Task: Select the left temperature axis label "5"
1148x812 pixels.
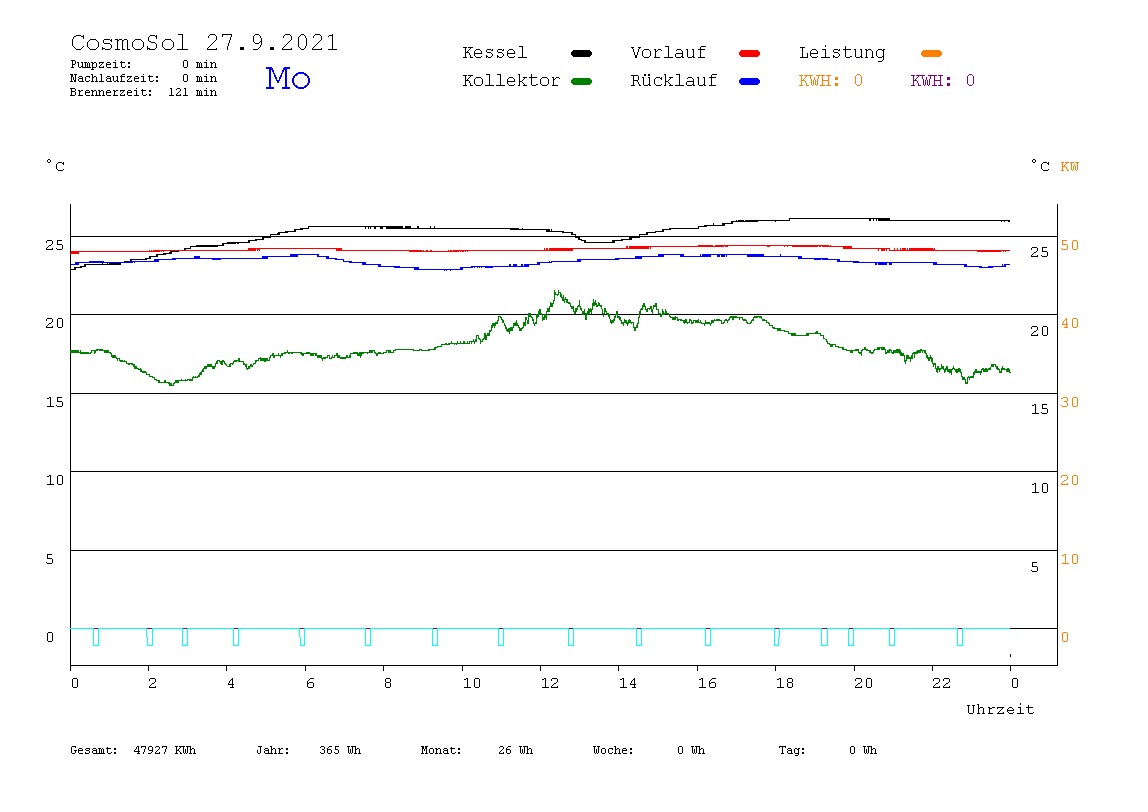Action: pyautogui.click(x=50, y=559)
